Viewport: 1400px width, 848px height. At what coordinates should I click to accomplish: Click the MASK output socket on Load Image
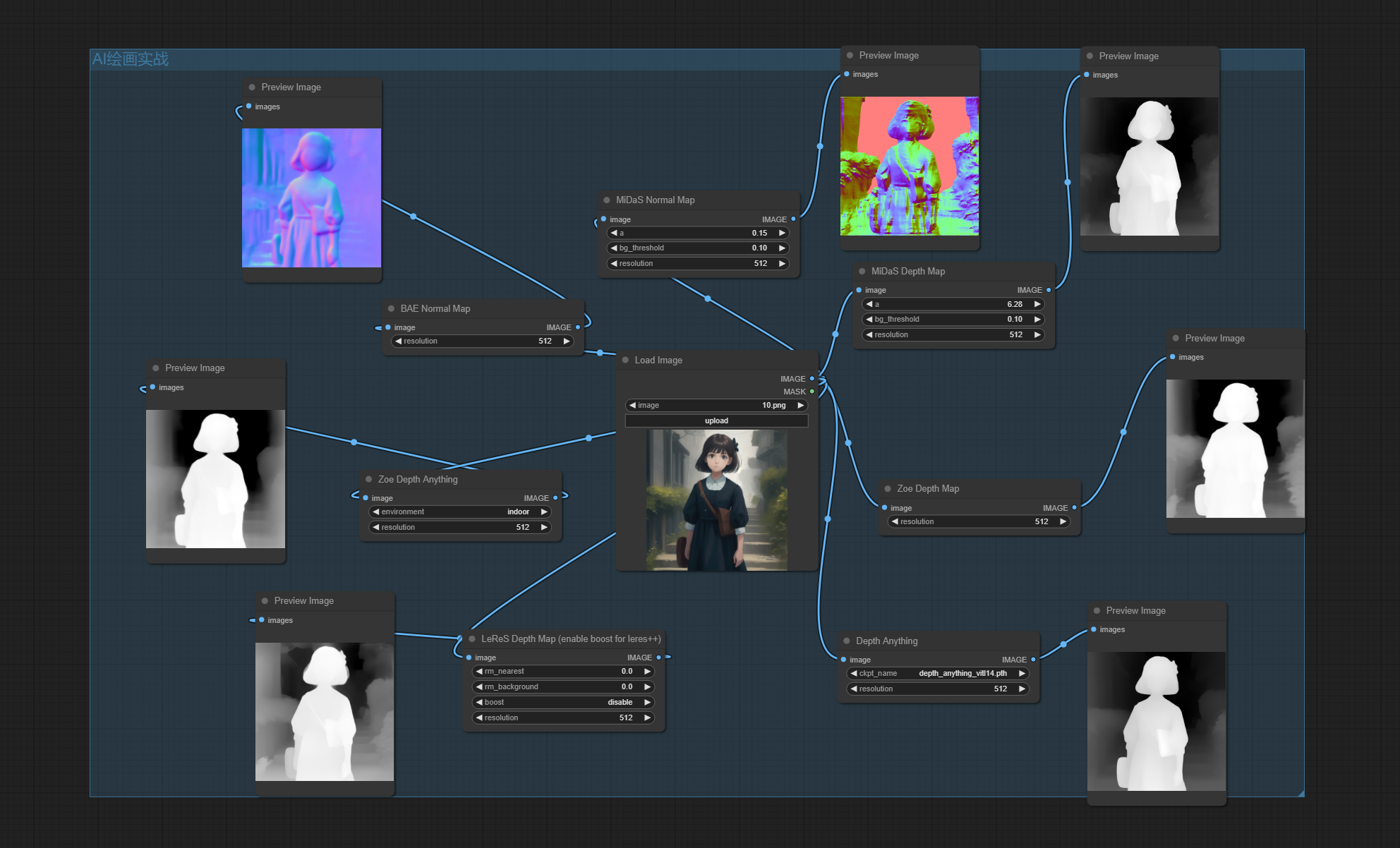812,392
